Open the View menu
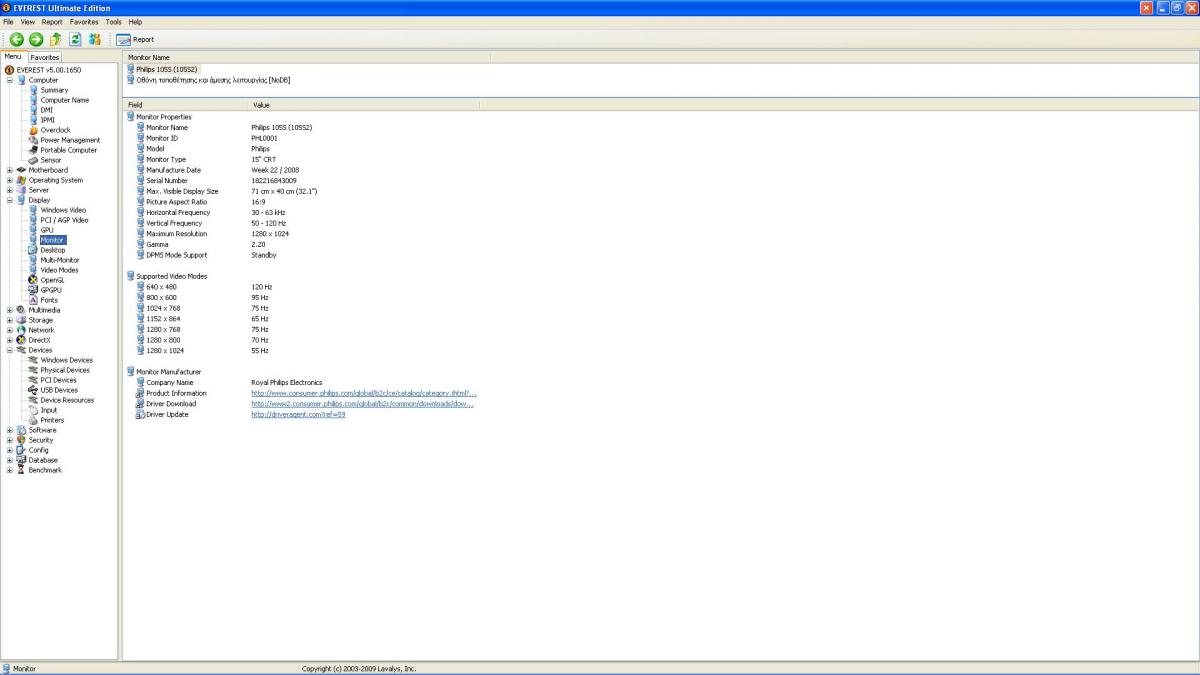Screen dimensions: 1200x675 point(28,21)
